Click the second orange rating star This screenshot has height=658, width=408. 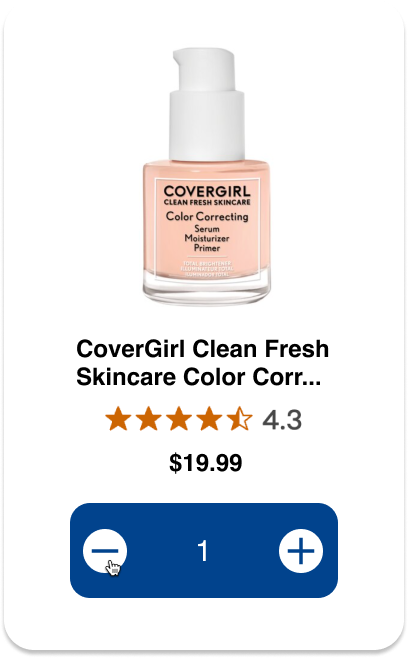149,418
